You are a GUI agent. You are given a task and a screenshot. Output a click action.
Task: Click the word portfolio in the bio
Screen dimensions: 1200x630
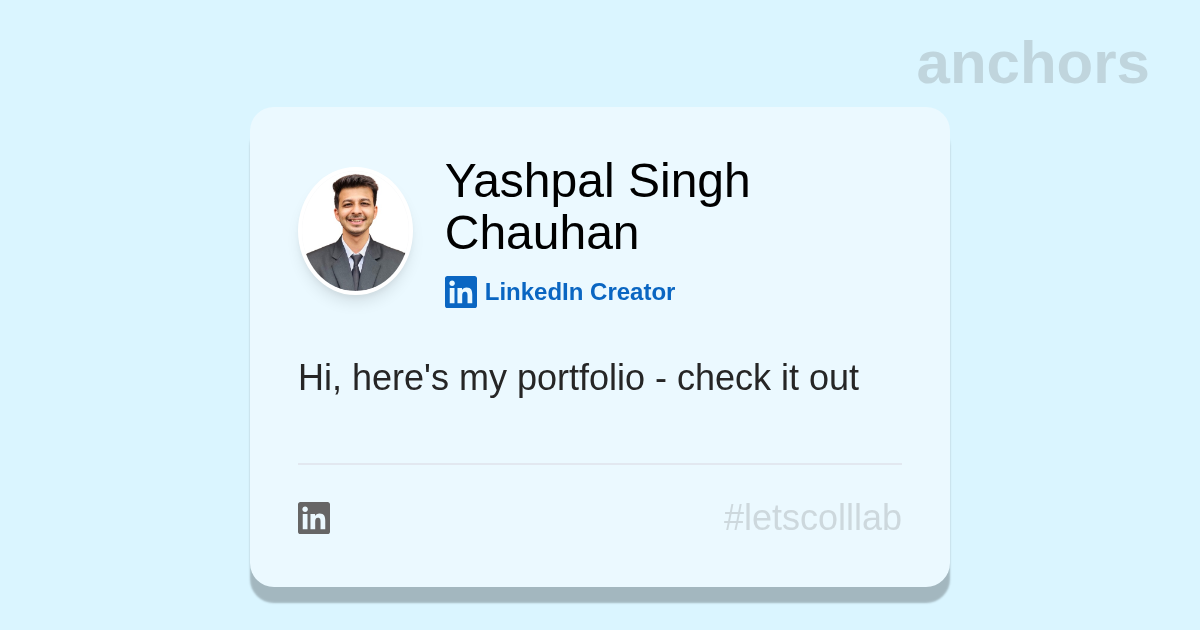580,378
